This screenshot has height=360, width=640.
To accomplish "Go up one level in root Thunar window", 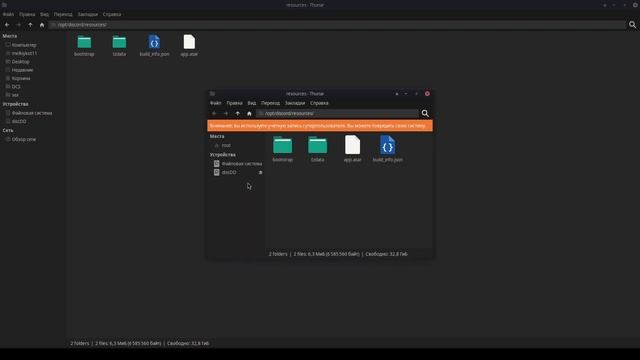I will coord(238,113).
